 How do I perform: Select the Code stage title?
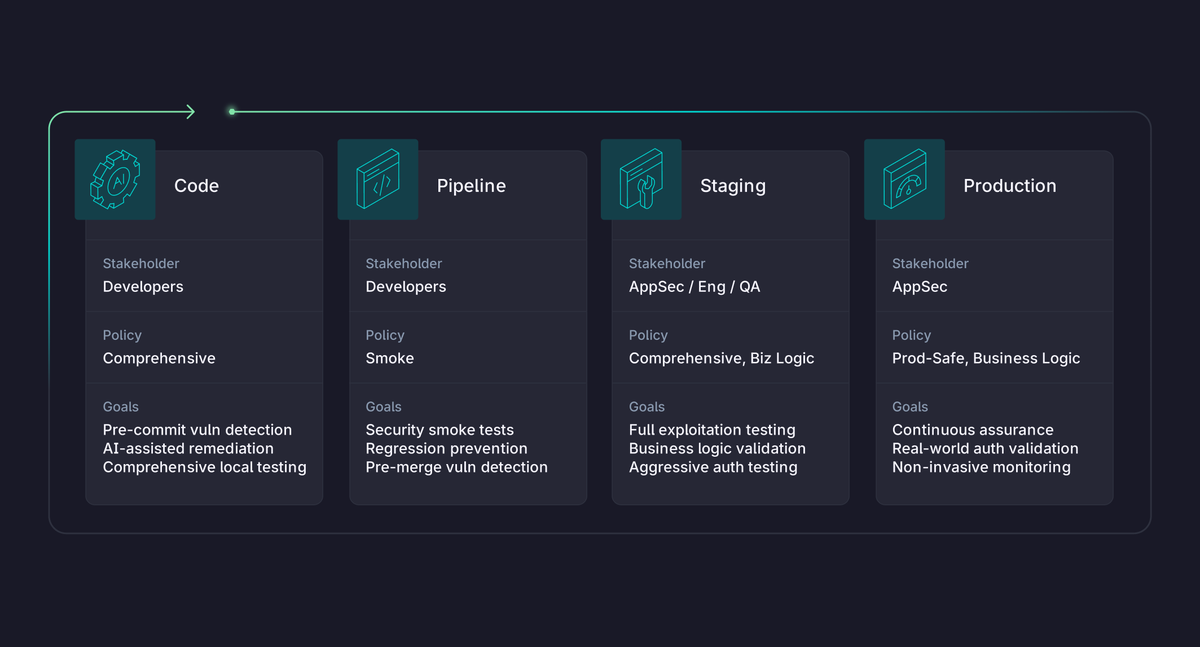coord(196,186)
